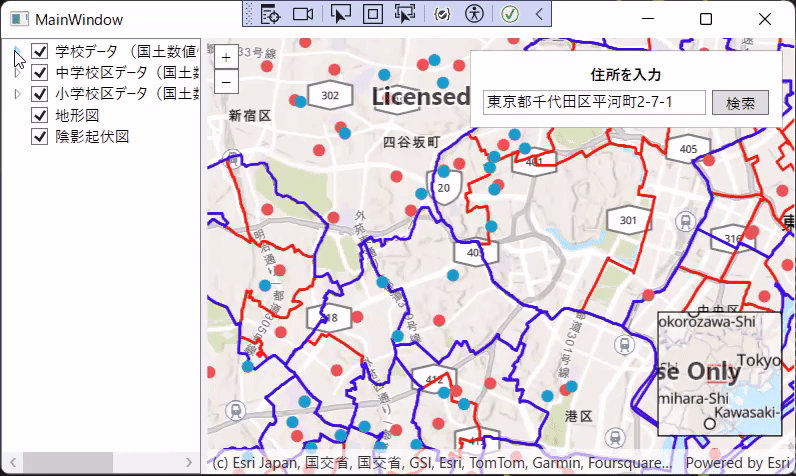
Task: Click the MainWindow app icon in title bar
Action: point(19,19)
